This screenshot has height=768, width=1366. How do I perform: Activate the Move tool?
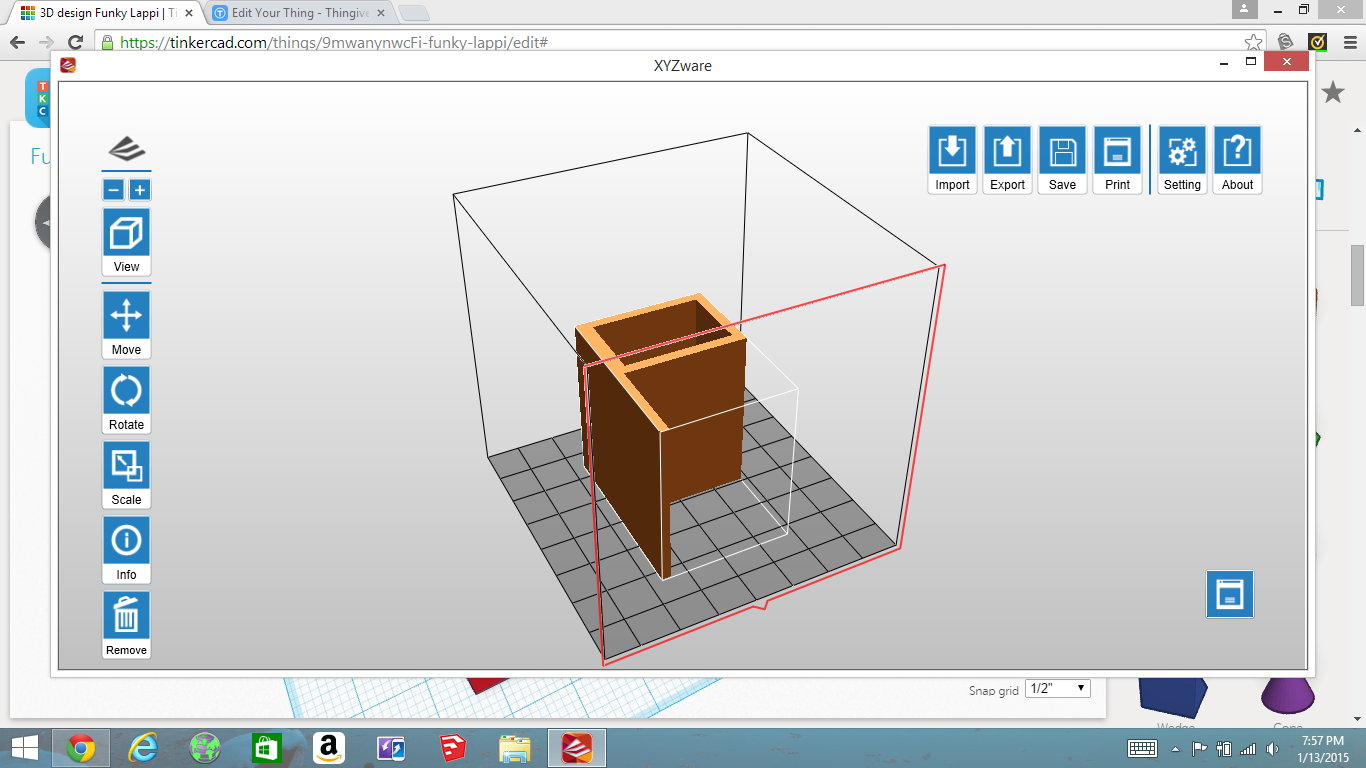[x=126, y=324]
